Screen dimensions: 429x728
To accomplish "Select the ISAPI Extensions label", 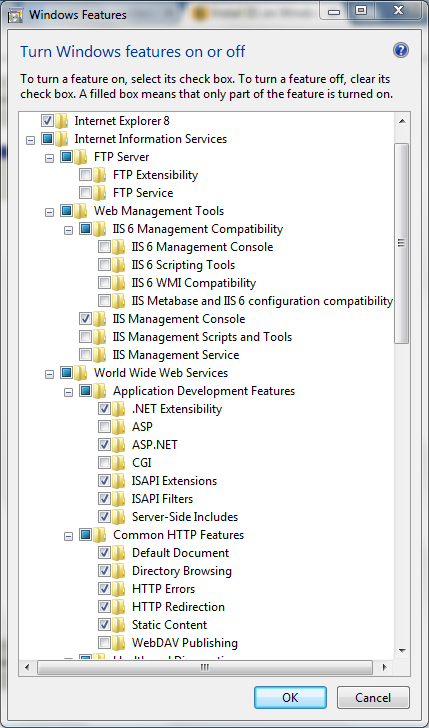I will (175, 481).
